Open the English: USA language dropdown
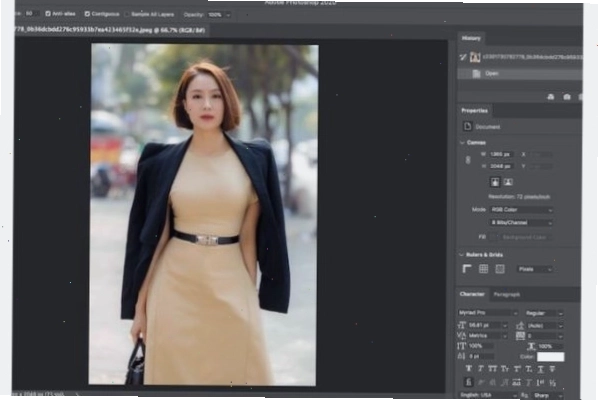598x401 pixels. [488, 395]
